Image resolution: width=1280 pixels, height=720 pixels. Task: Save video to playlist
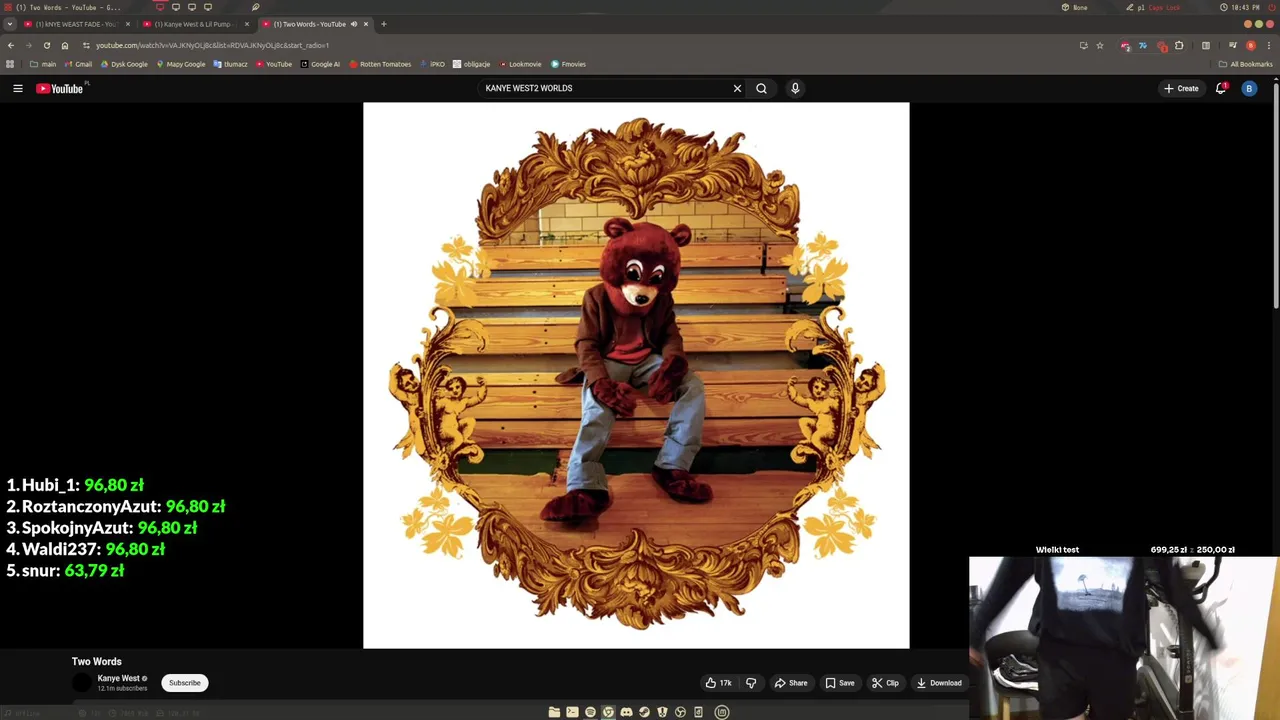coord(840,683)
